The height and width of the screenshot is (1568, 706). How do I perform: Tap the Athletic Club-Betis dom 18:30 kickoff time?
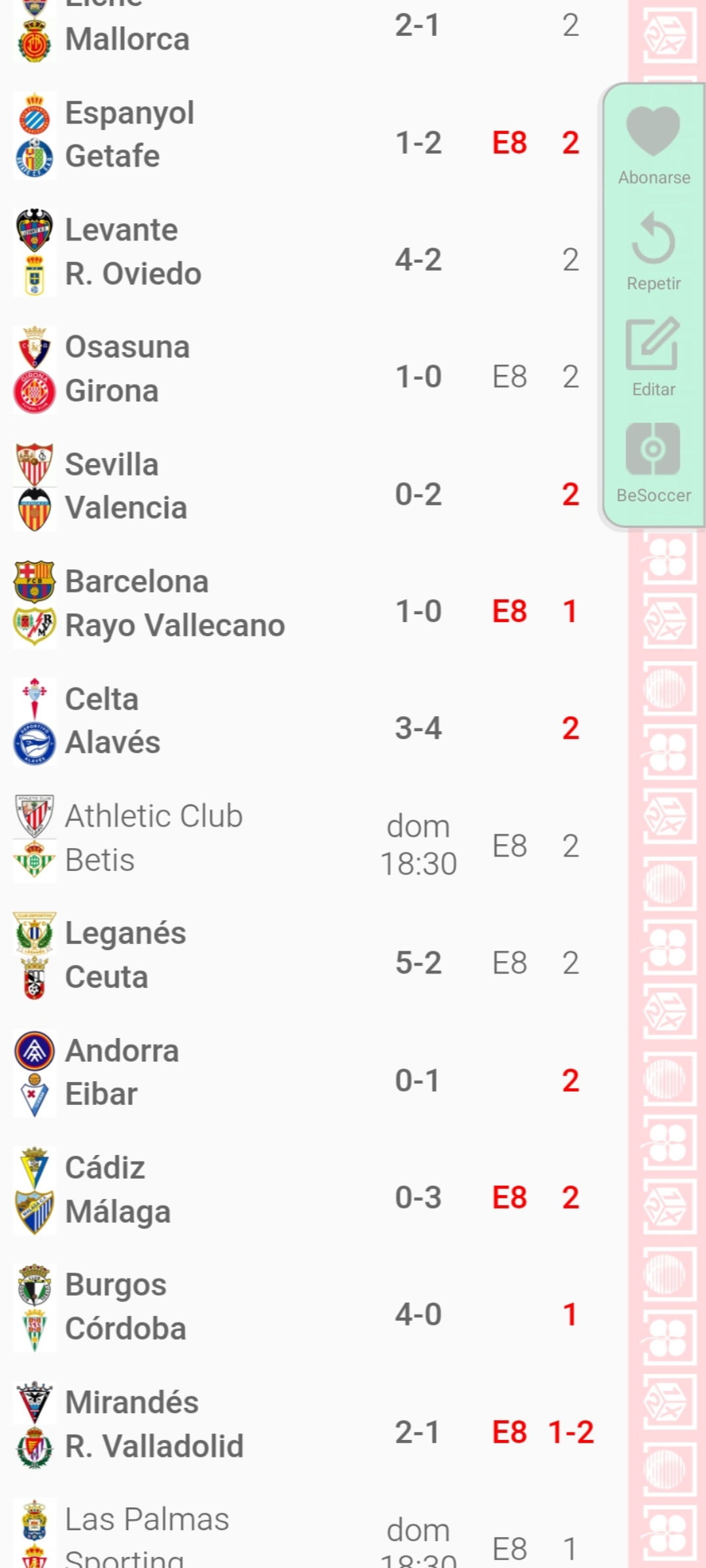tap(418, 845)
